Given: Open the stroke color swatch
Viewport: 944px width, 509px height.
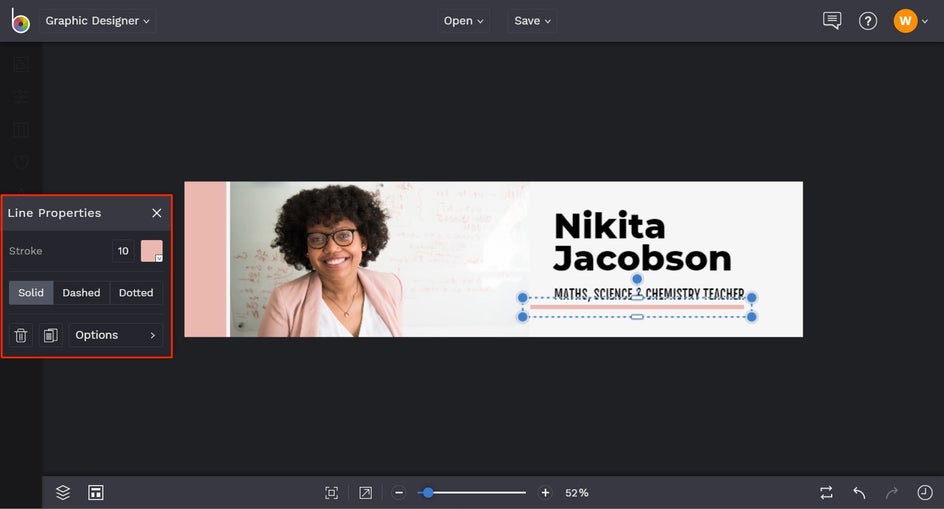Looking at the screenshot, I should click(x=152, y=251).
